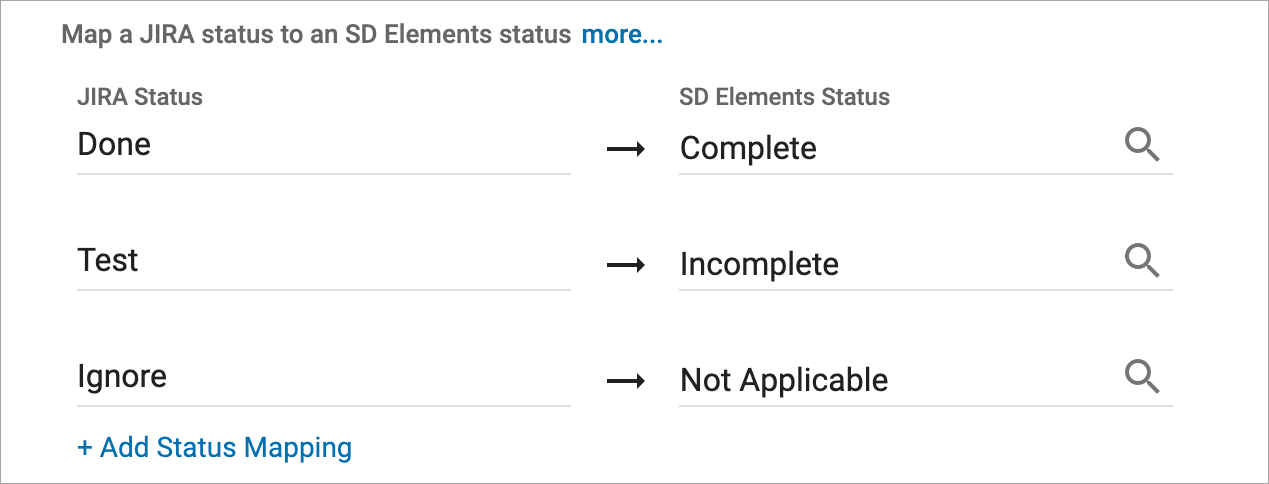Click the plus sign before Add Status Mapping
1269x484 pixels.
click(x=85, y=447)
